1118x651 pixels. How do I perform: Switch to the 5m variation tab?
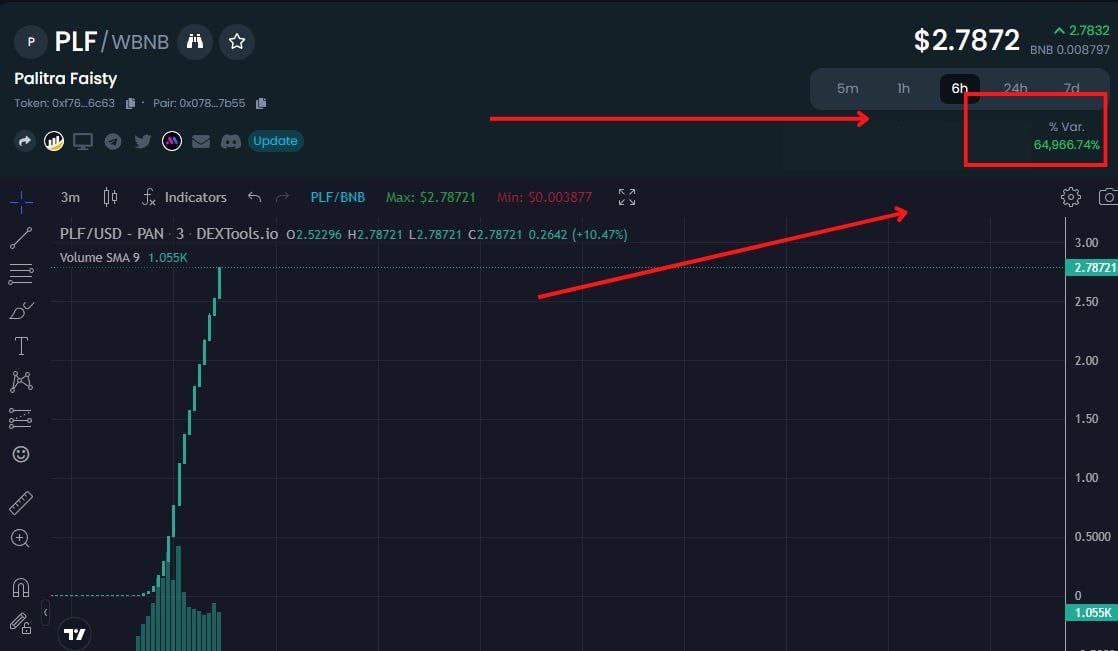coord(847,88)
